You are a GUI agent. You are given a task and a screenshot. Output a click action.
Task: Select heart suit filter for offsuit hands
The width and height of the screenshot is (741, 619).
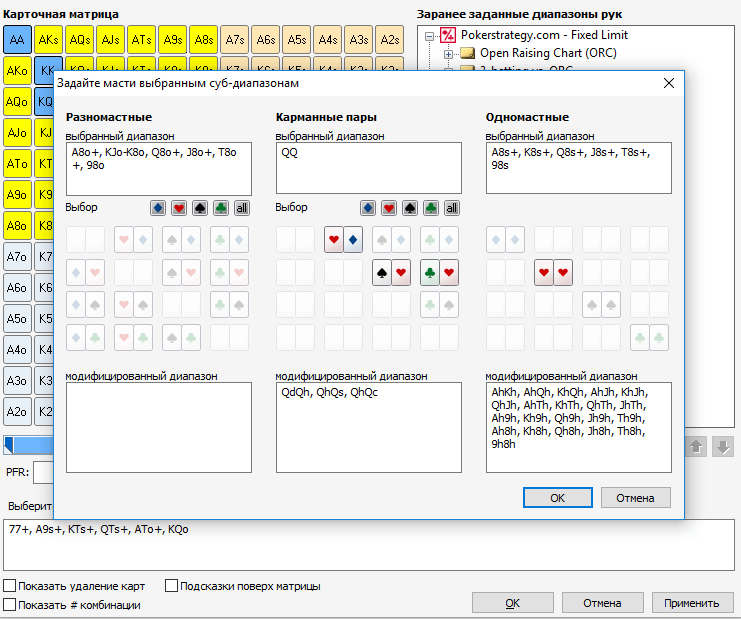pyautogui.click(x=179, y=208)
